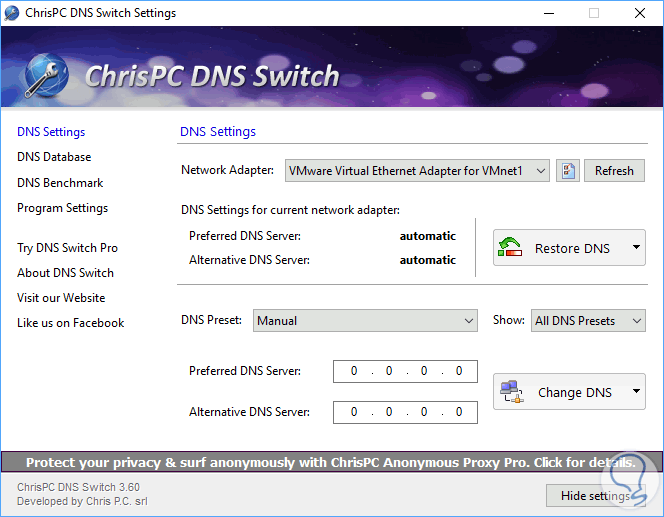Click the DNS Settings page heading
Image resolution: width=664 pixels, height=517 pixels.
218,132
